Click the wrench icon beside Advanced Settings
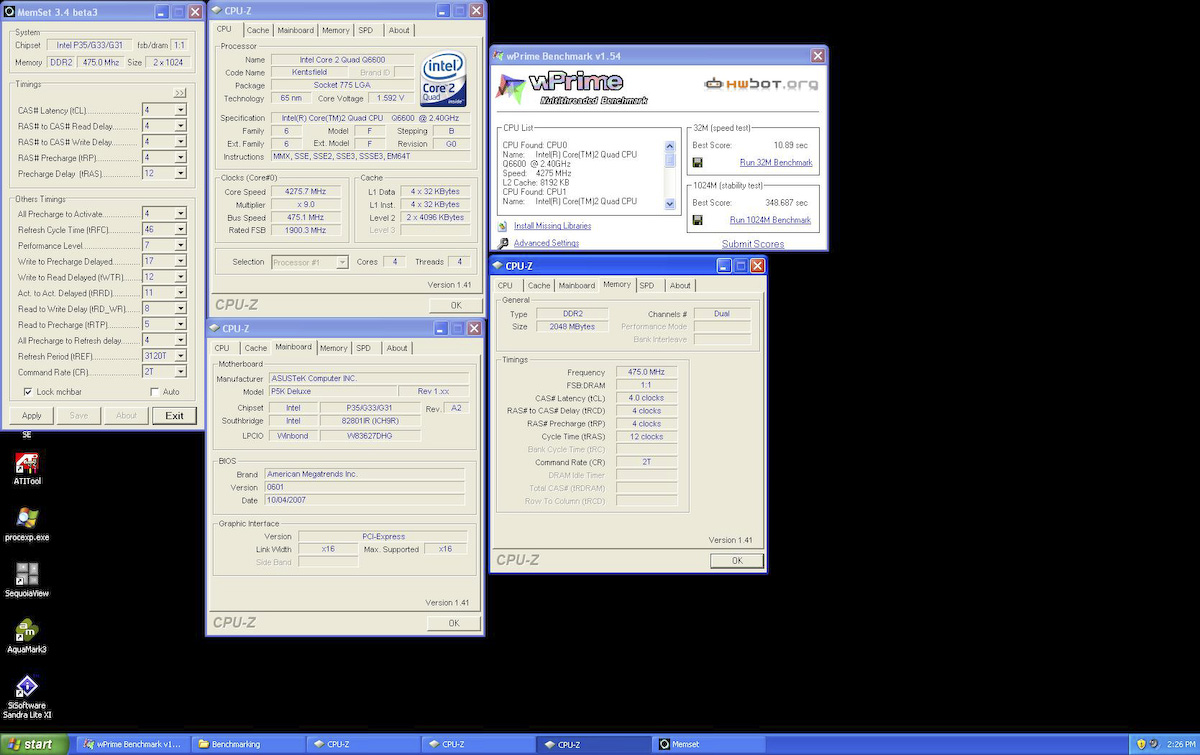1200x755 pixels. (x=503, y=243)
